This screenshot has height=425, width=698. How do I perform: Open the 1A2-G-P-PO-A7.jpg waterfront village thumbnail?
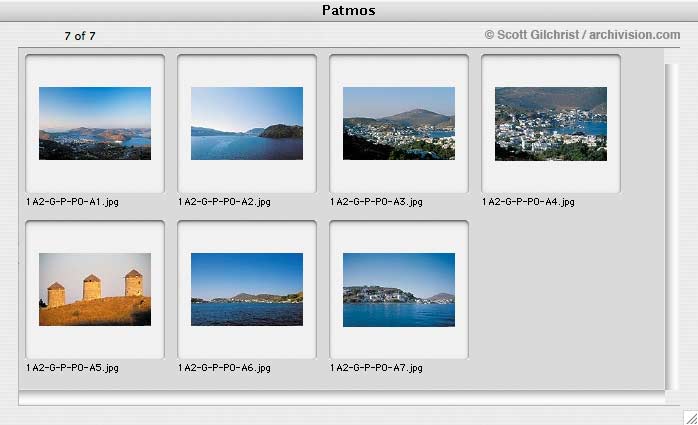(x=399, y=290)
